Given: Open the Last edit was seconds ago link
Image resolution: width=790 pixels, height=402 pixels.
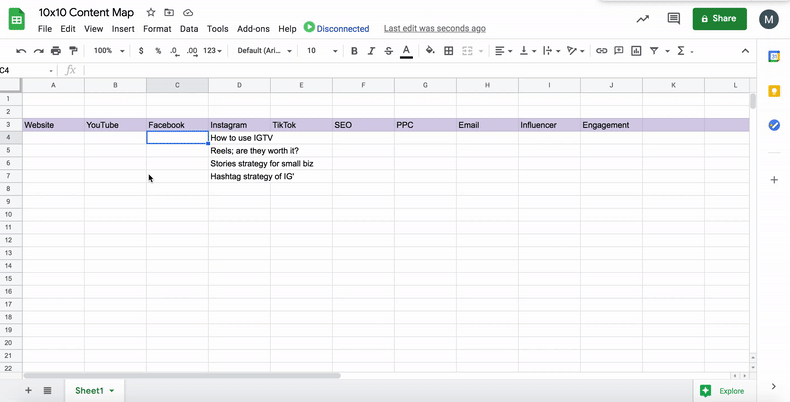Looking at the screenshot, I should pos(434,29).
